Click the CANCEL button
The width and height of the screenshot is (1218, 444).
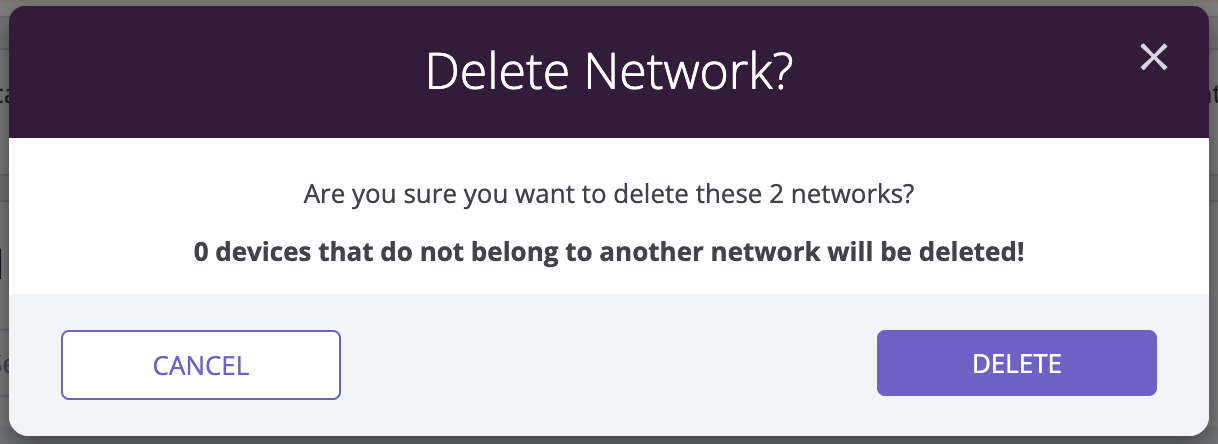(x=201, y=365)
